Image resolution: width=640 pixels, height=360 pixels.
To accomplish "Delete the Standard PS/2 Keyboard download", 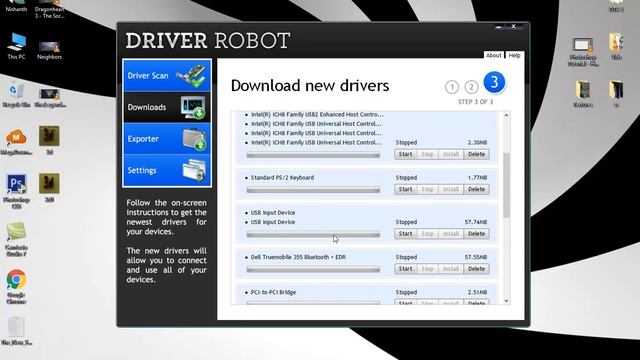I will [x=476, y=189].
